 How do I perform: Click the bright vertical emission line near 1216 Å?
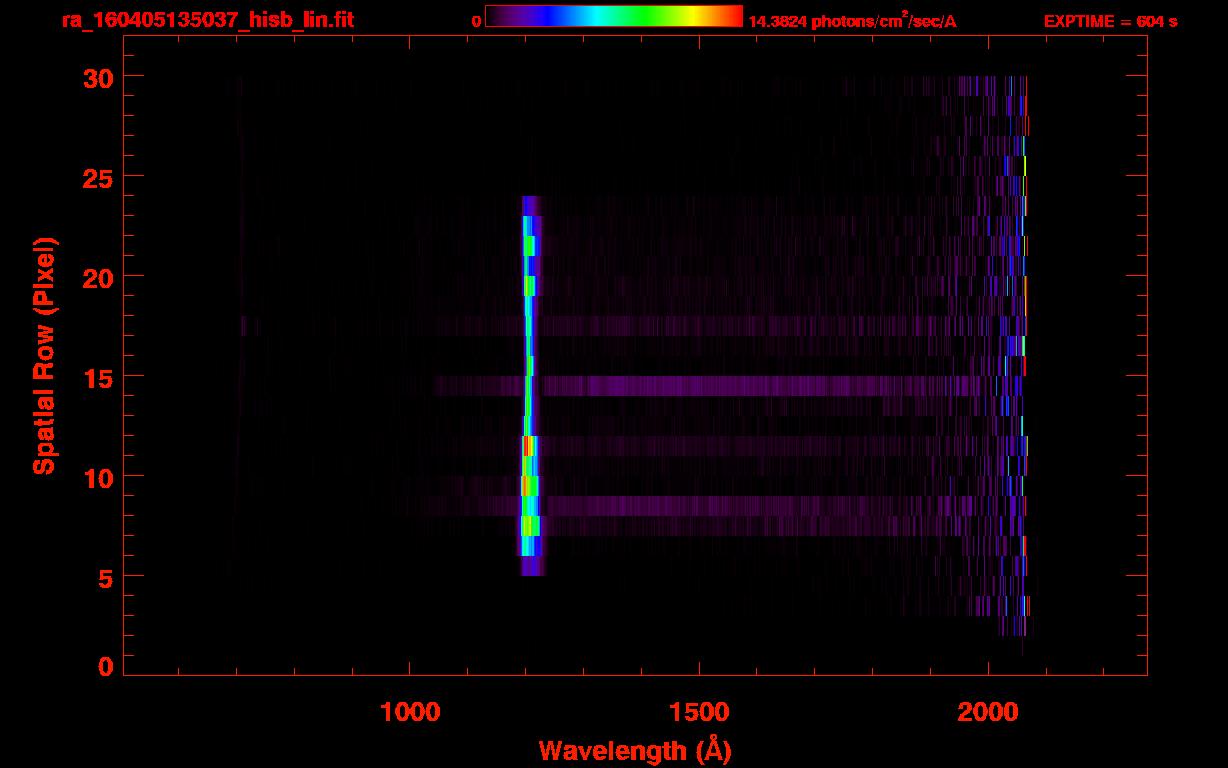530,385
